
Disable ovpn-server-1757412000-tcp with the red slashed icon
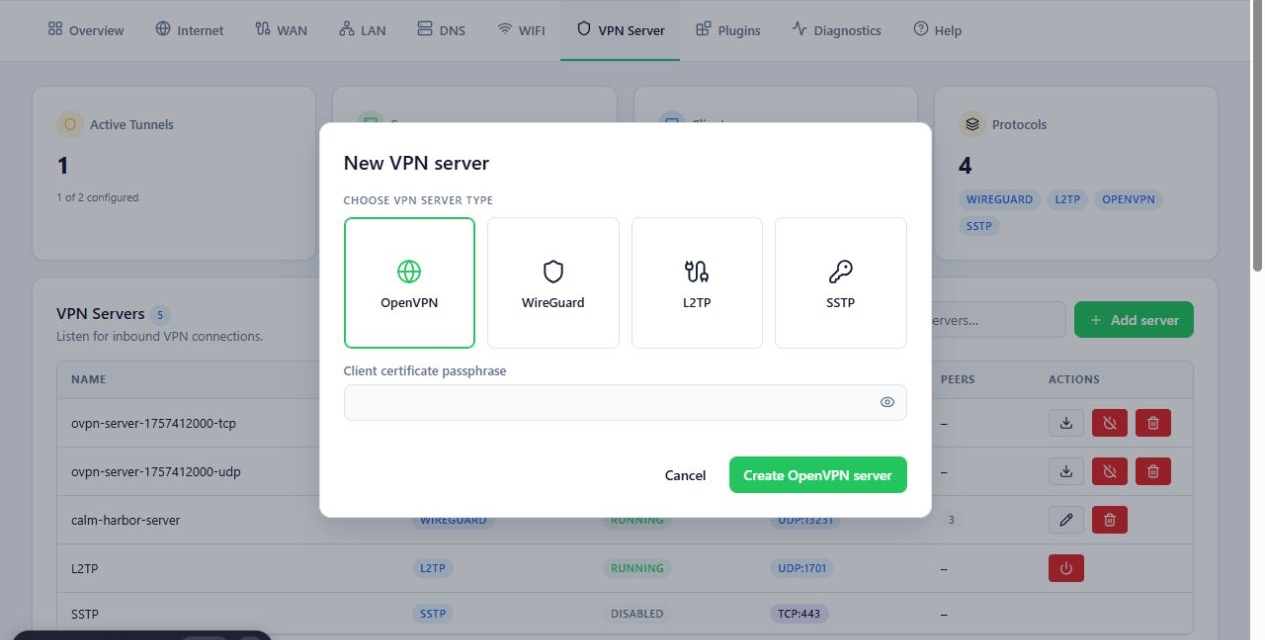tap(1110, 423)
